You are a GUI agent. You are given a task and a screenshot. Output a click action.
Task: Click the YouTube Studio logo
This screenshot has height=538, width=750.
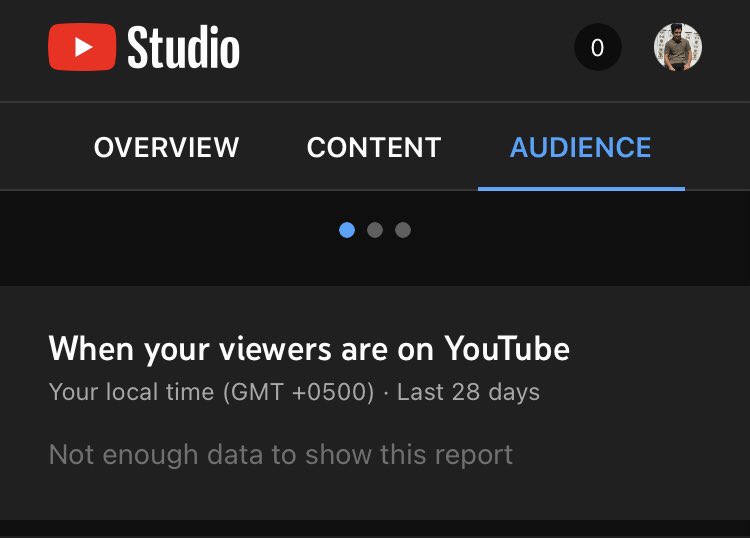point(144,47)
